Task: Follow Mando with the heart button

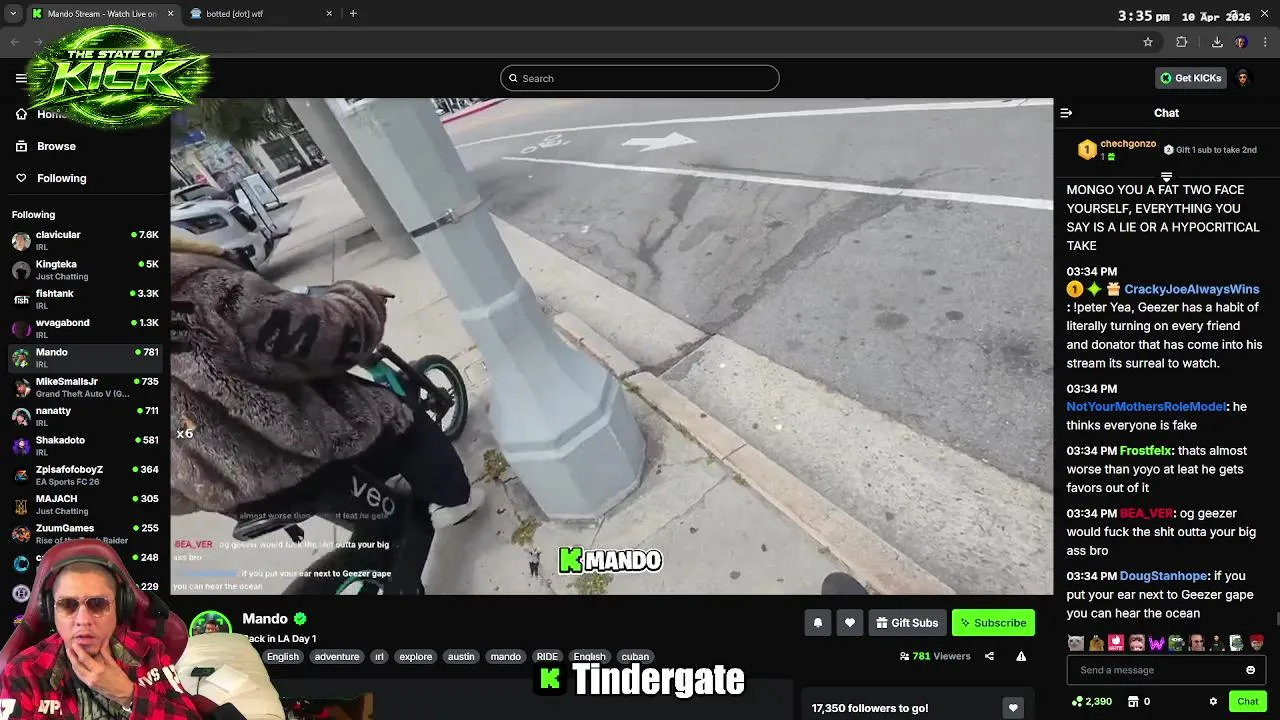Action: (849, 622)
